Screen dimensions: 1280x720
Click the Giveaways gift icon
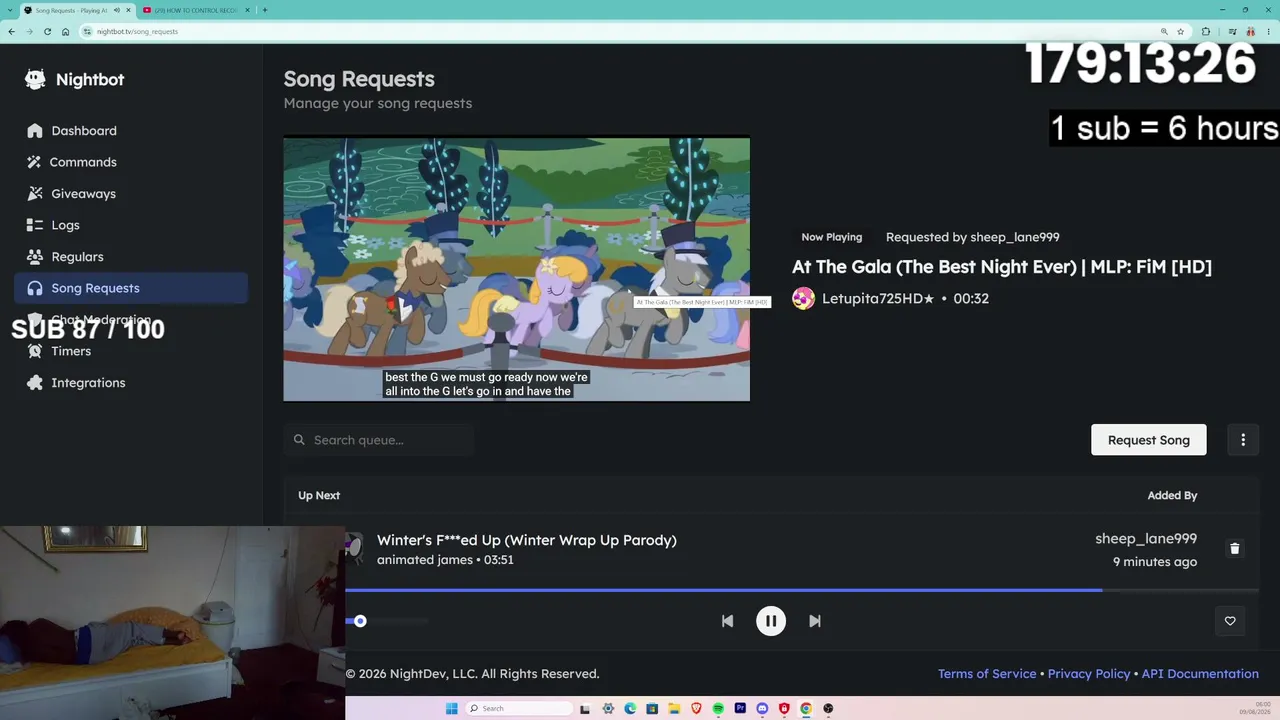[35, 194]
